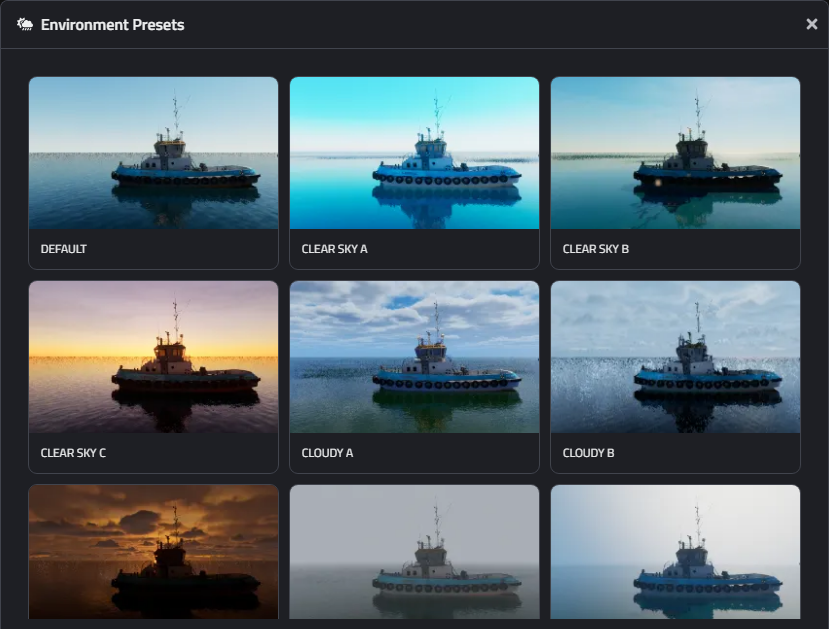Select the grey foggy preset thumbnail
Viewport: 829px width, 629px height.
[414, 552]
